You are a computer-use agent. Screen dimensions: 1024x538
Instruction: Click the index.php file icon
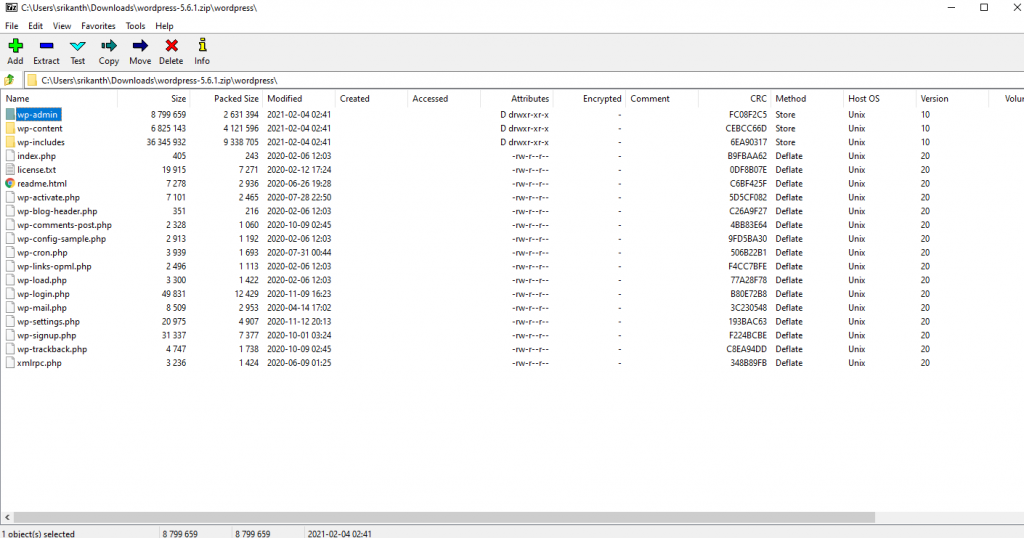10,156
